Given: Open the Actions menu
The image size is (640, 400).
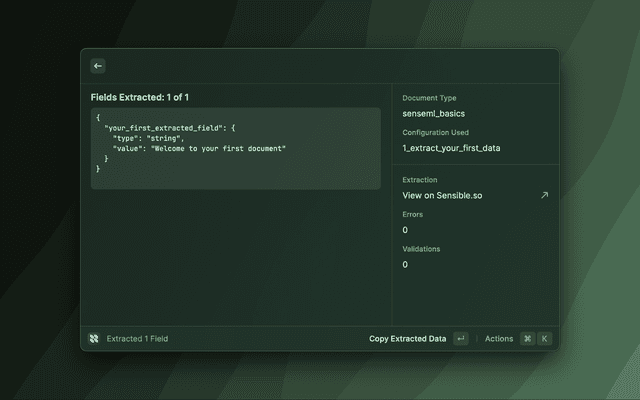Looking at the screenshot, I should (499, 339).
